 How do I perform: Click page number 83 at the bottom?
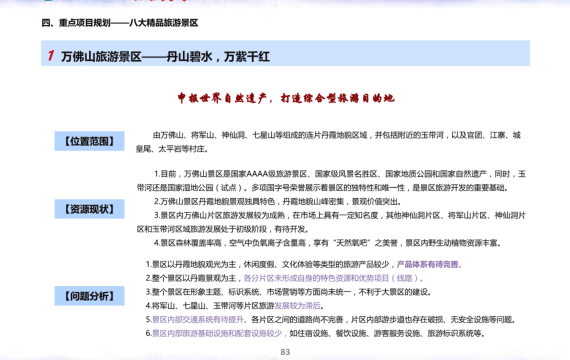pyautogui.click(x=285, y=352)
